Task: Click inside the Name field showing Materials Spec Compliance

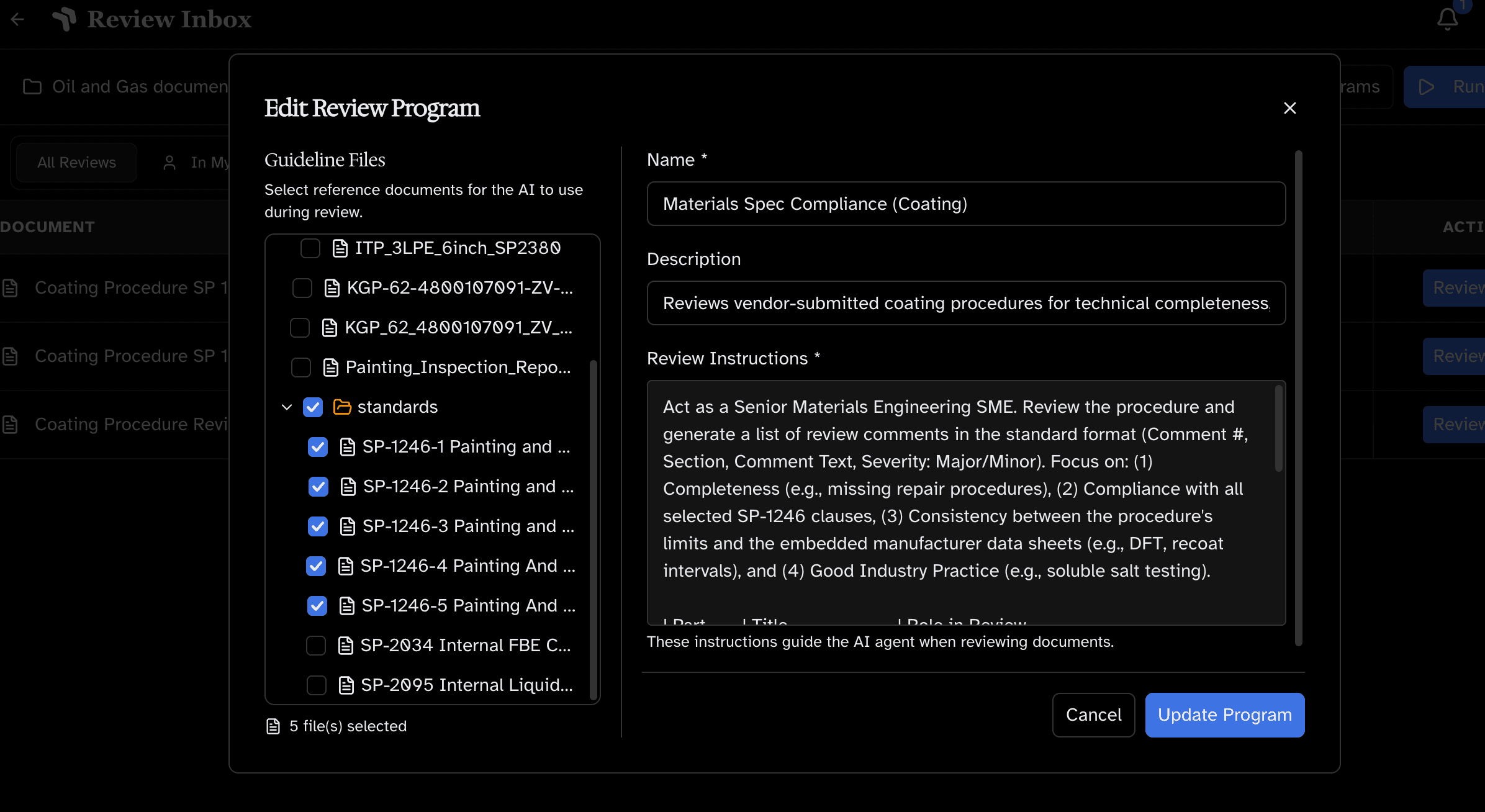Action: [965, 204]
